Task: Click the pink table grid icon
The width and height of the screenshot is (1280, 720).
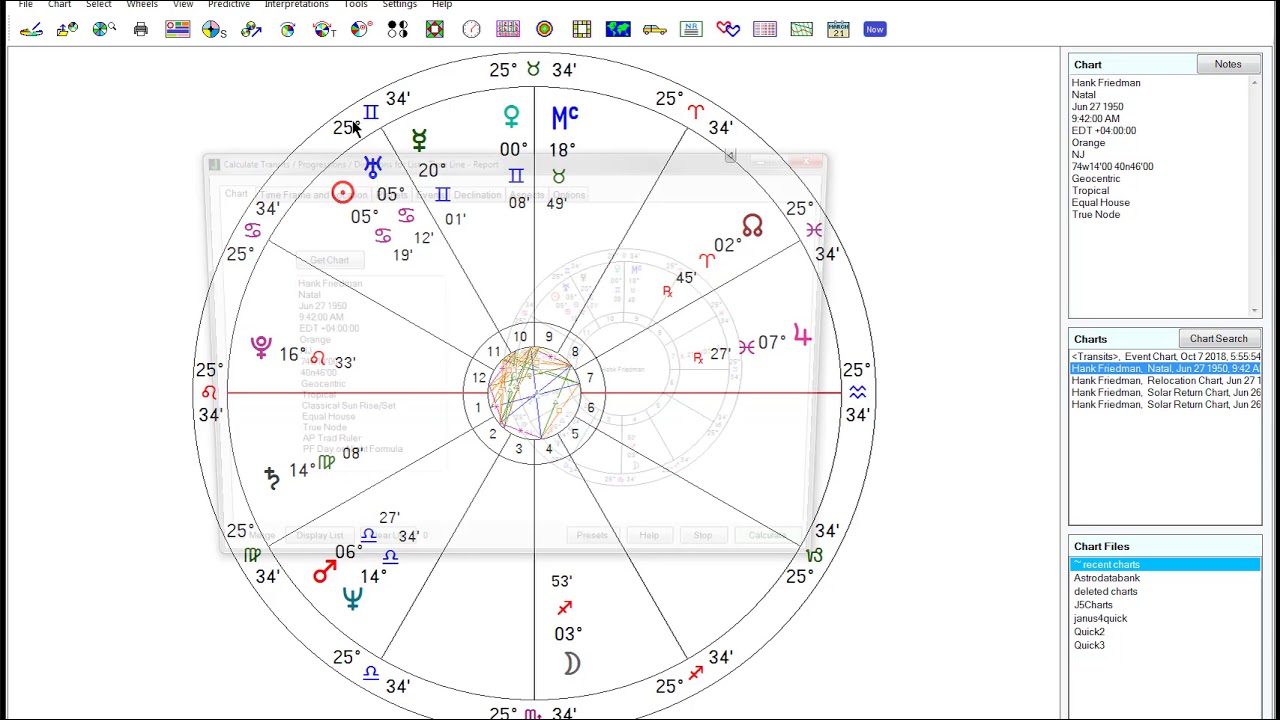Action: click(x=765, y=29)
